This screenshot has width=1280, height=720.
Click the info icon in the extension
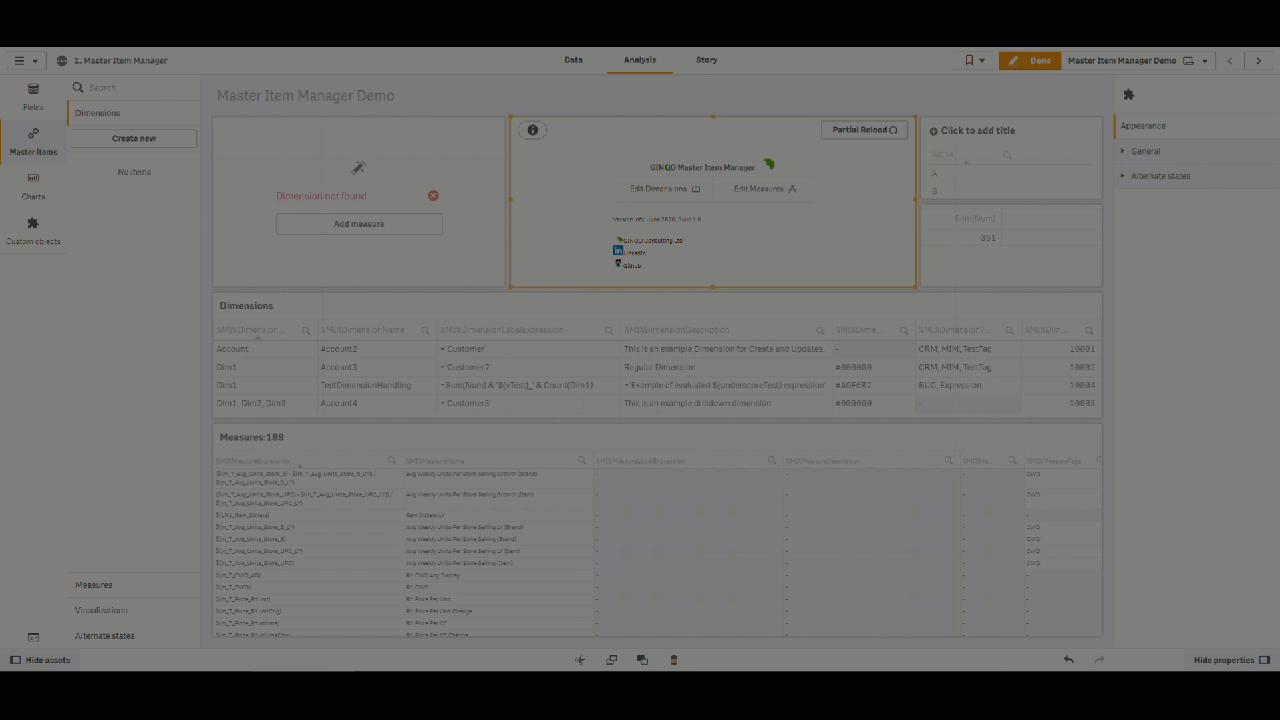532,130
